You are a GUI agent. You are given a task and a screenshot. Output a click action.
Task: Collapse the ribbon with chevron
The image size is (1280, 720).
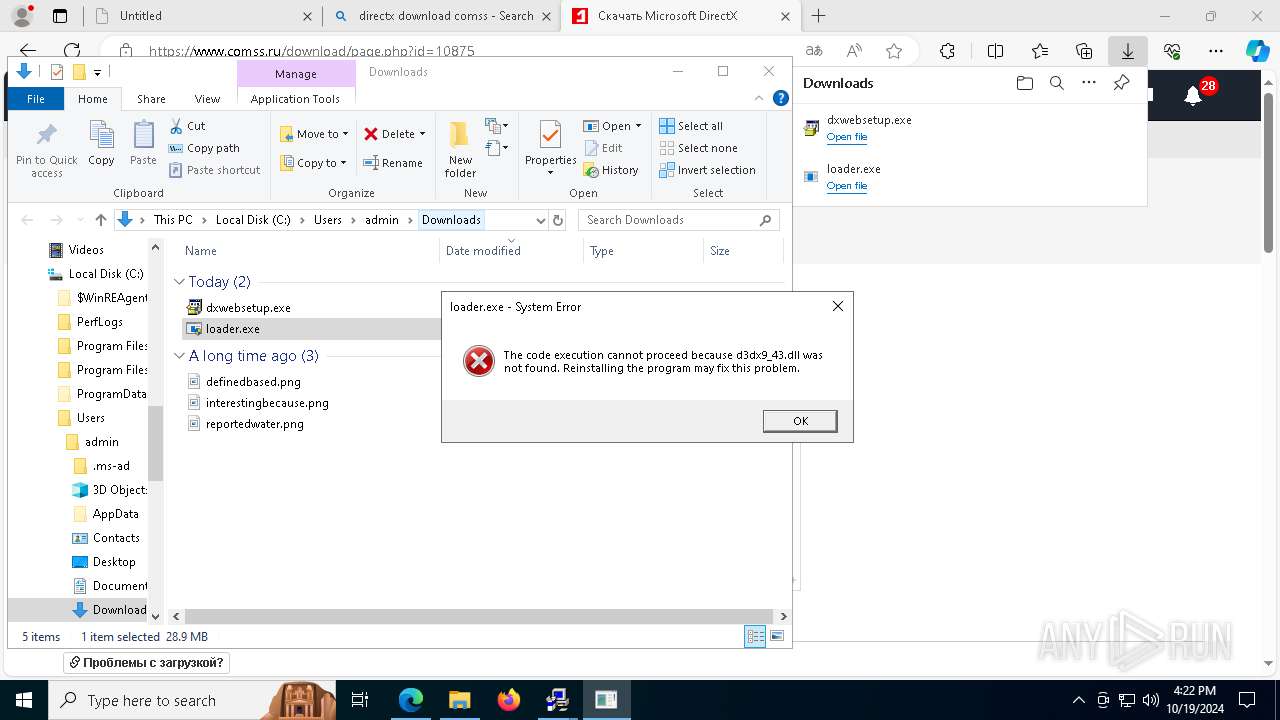coord(758,98)
